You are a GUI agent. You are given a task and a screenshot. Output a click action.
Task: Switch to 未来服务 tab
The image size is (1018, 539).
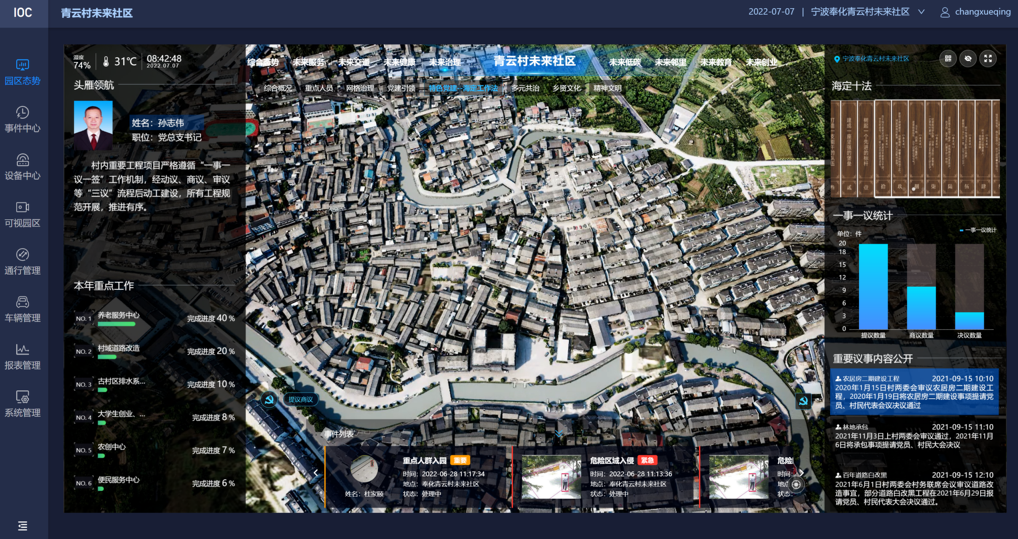(308, 62)
